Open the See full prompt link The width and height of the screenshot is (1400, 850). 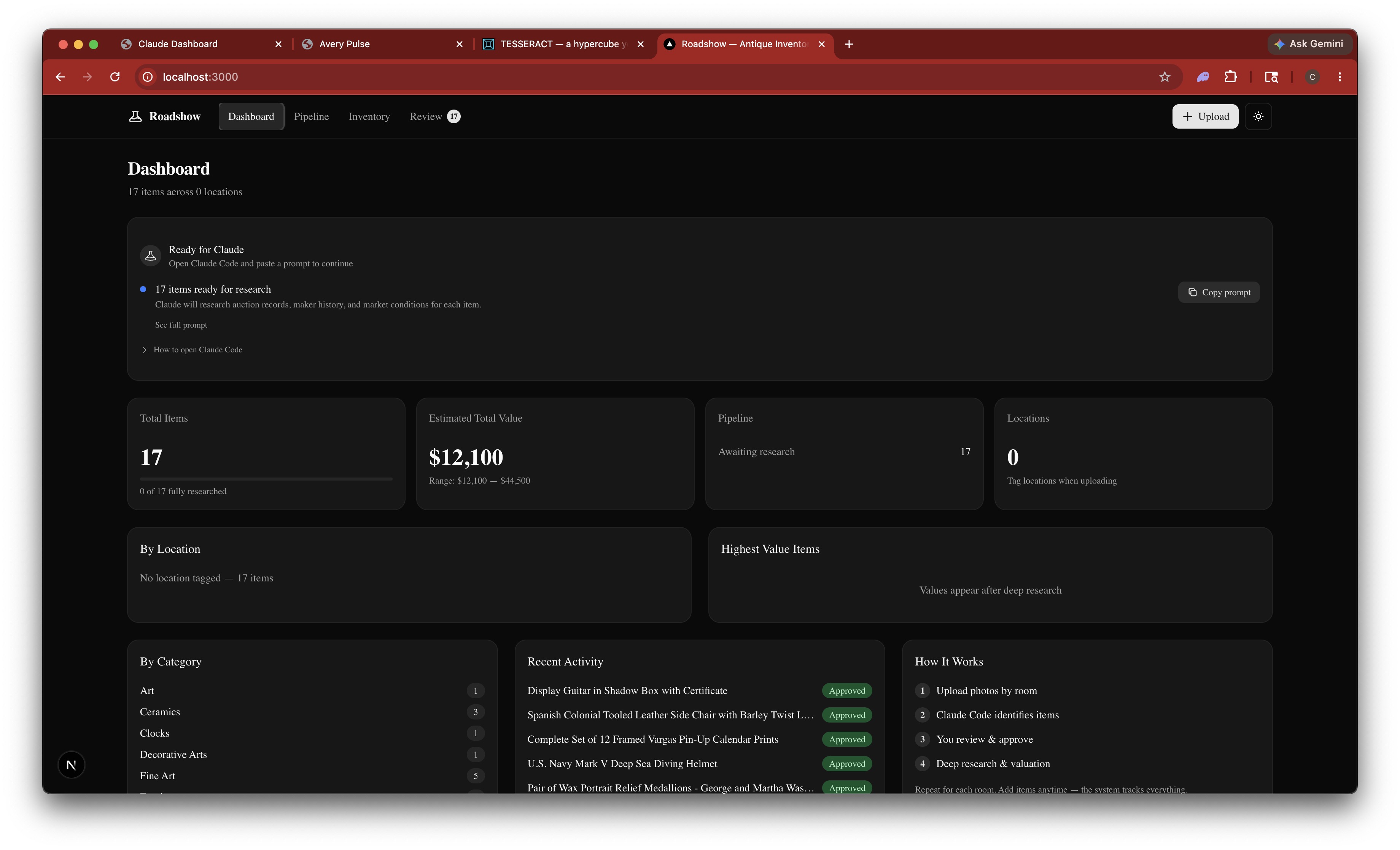tap(181, 325)
